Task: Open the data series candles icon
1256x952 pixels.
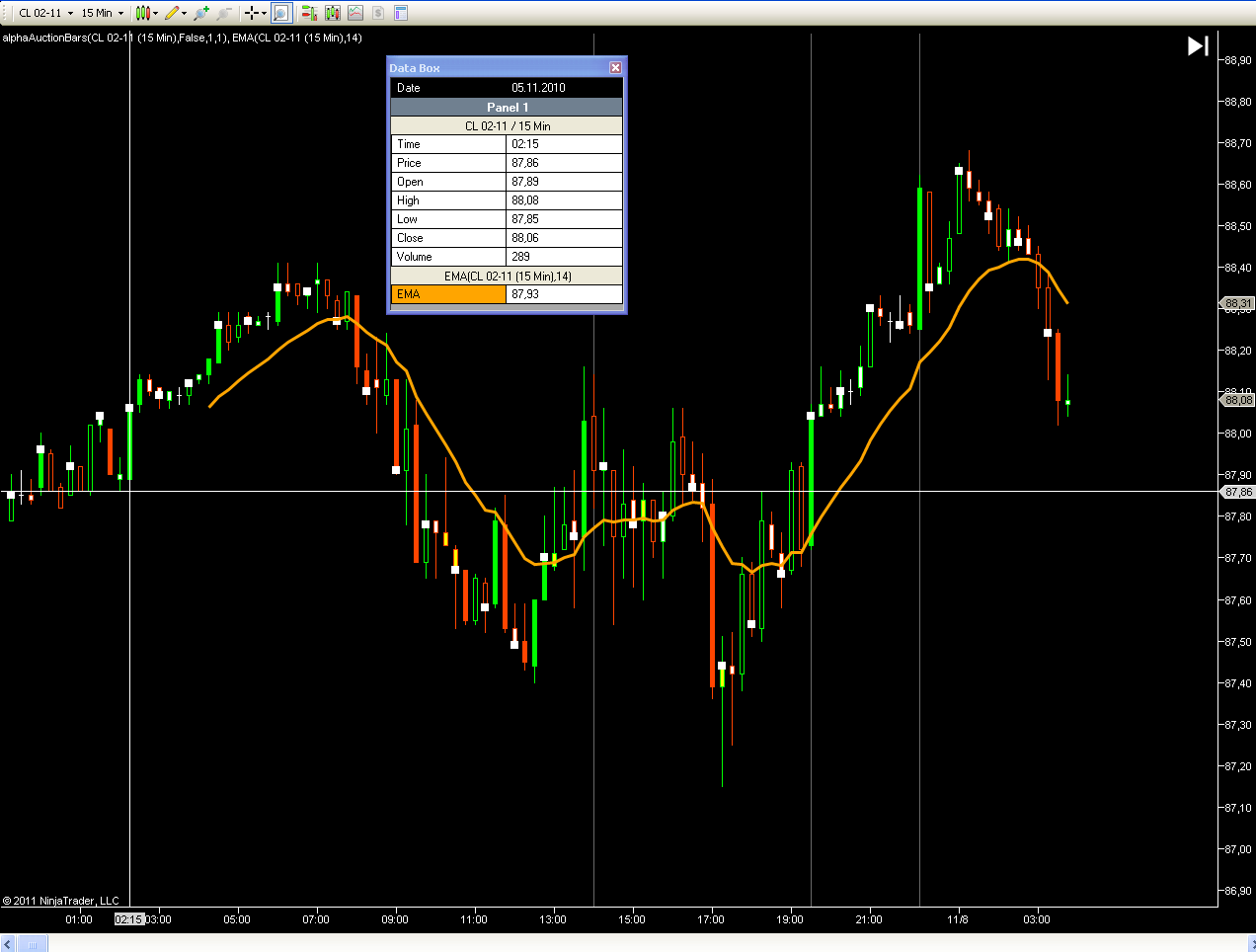Action: coord(333,13)
